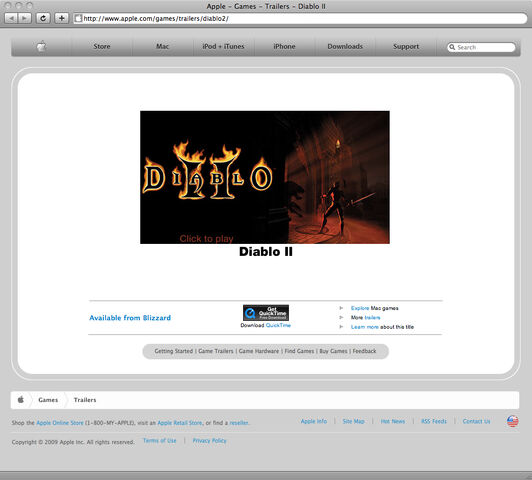Open Apple Info footer link
This screenshot has width=532, height=480.
coord(314,421)
